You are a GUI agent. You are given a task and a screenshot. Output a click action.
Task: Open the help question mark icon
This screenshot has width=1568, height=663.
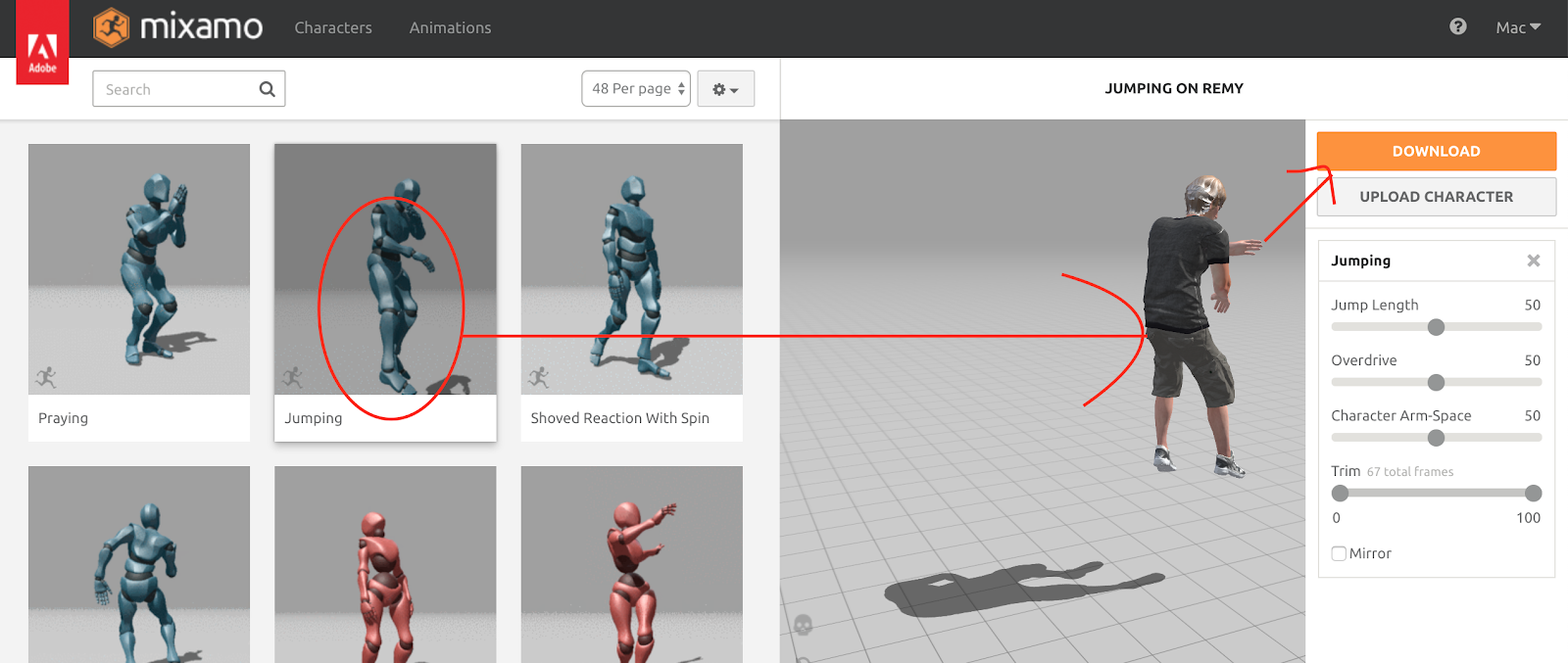(x=1458, y=26)
